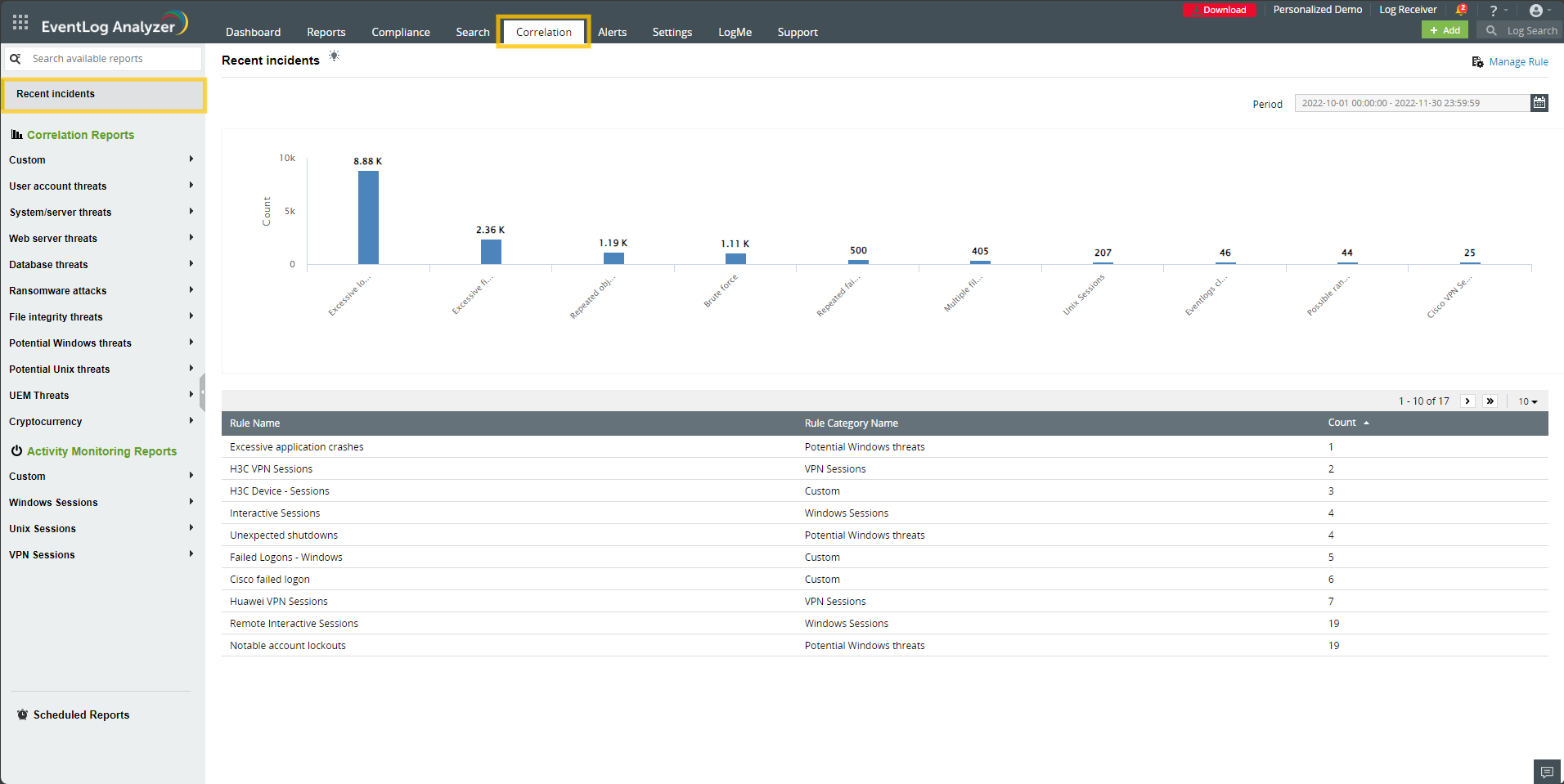The height and width of the screenshot is (784, 1564).
Task: Go to the Compliance tab
Action: (x=401, y=32)
